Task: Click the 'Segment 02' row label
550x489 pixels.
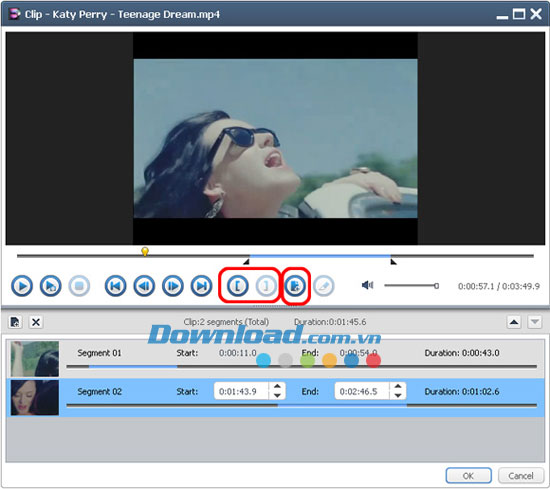Action: (99, 391)
